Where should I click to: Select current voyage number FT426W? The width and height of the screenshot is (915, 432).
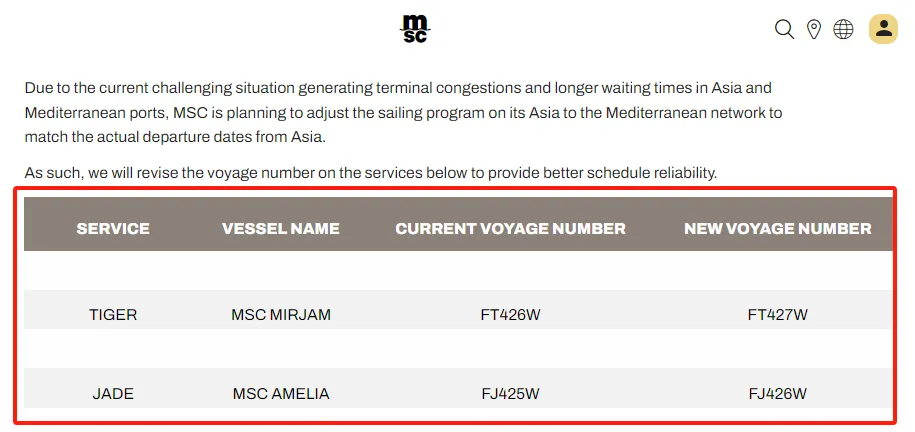click(x=511, y=315)
